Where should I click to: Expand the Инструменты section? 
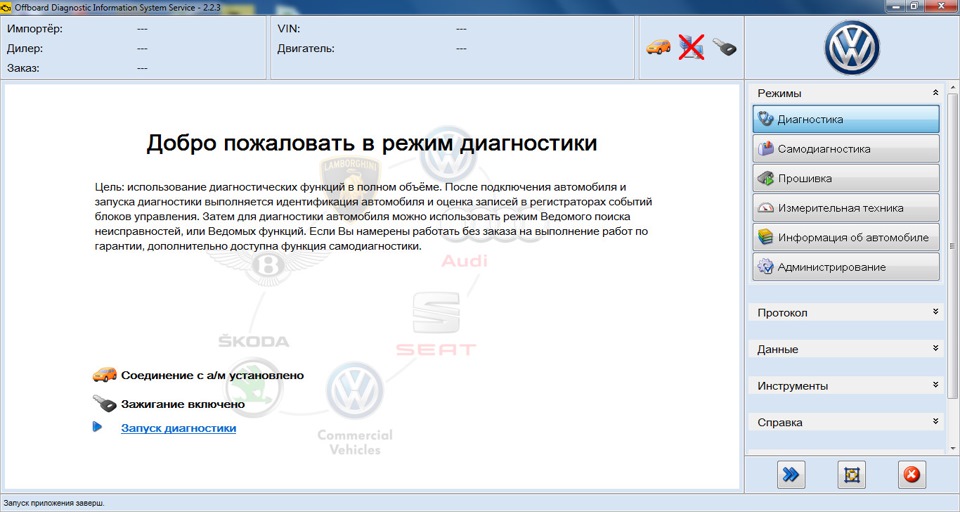point(846,386)
